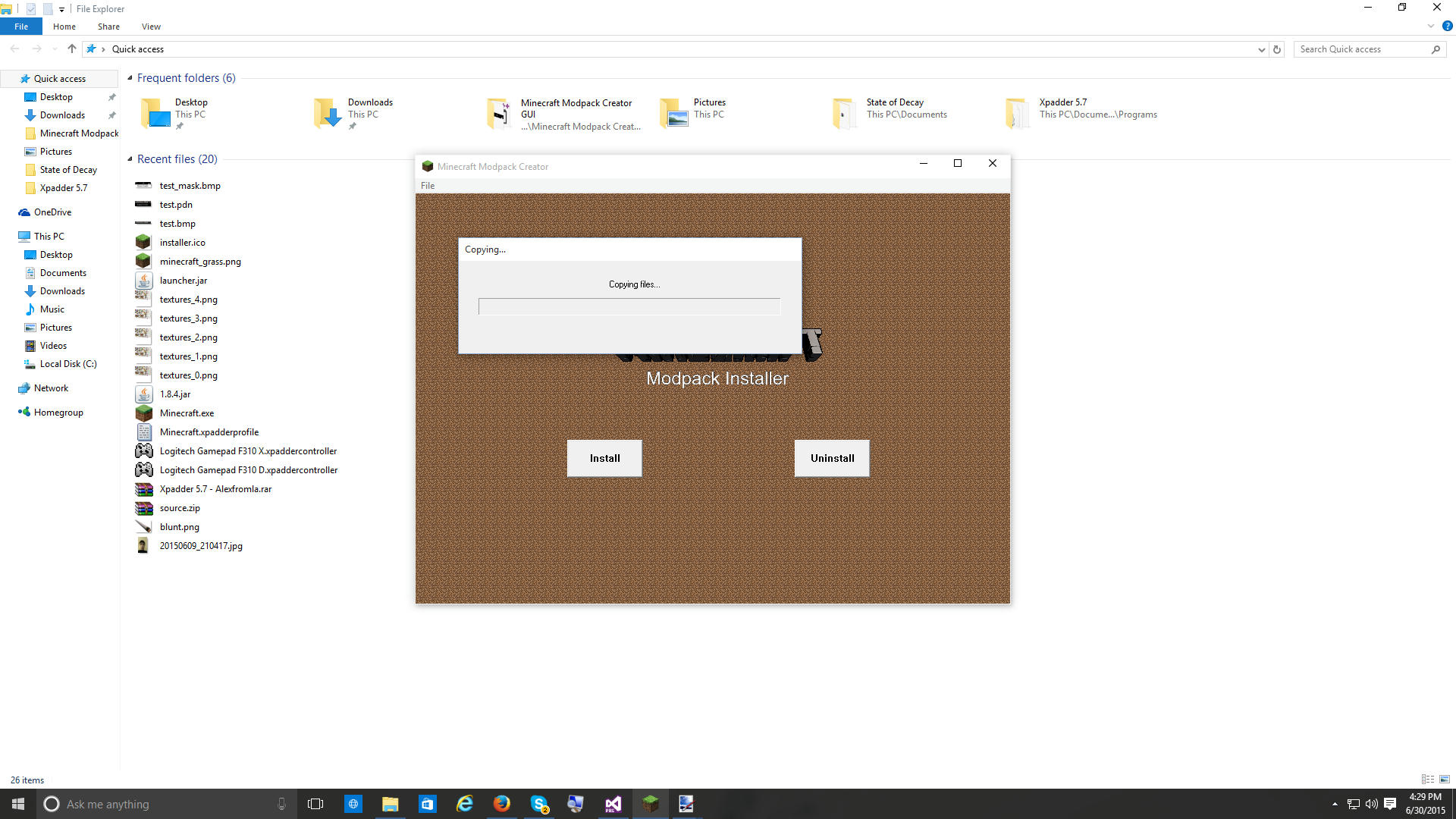Select textures_4.png in Recent files
1456x819 pixels.
[188, 300]
